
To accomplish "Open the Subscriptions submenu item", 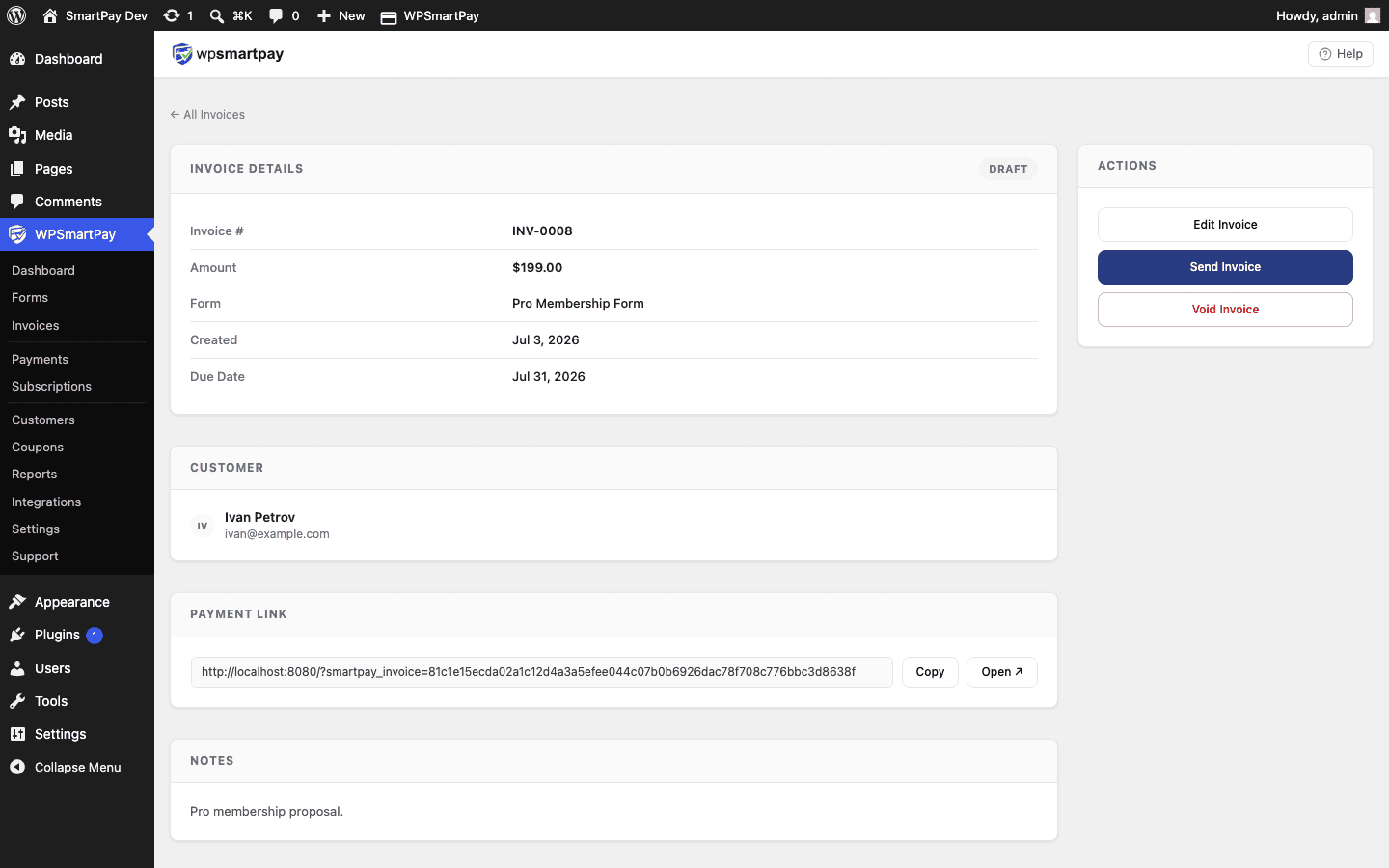I will [x=51, y=387].
